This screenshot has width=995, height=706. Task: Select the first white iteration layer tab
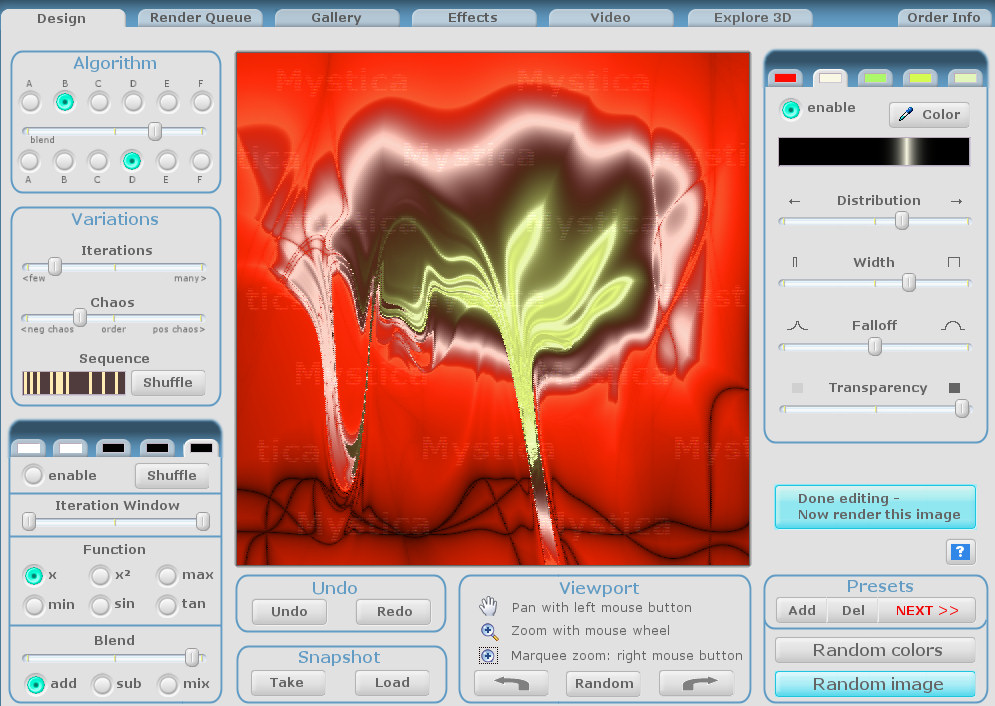[x=29, y=448]
